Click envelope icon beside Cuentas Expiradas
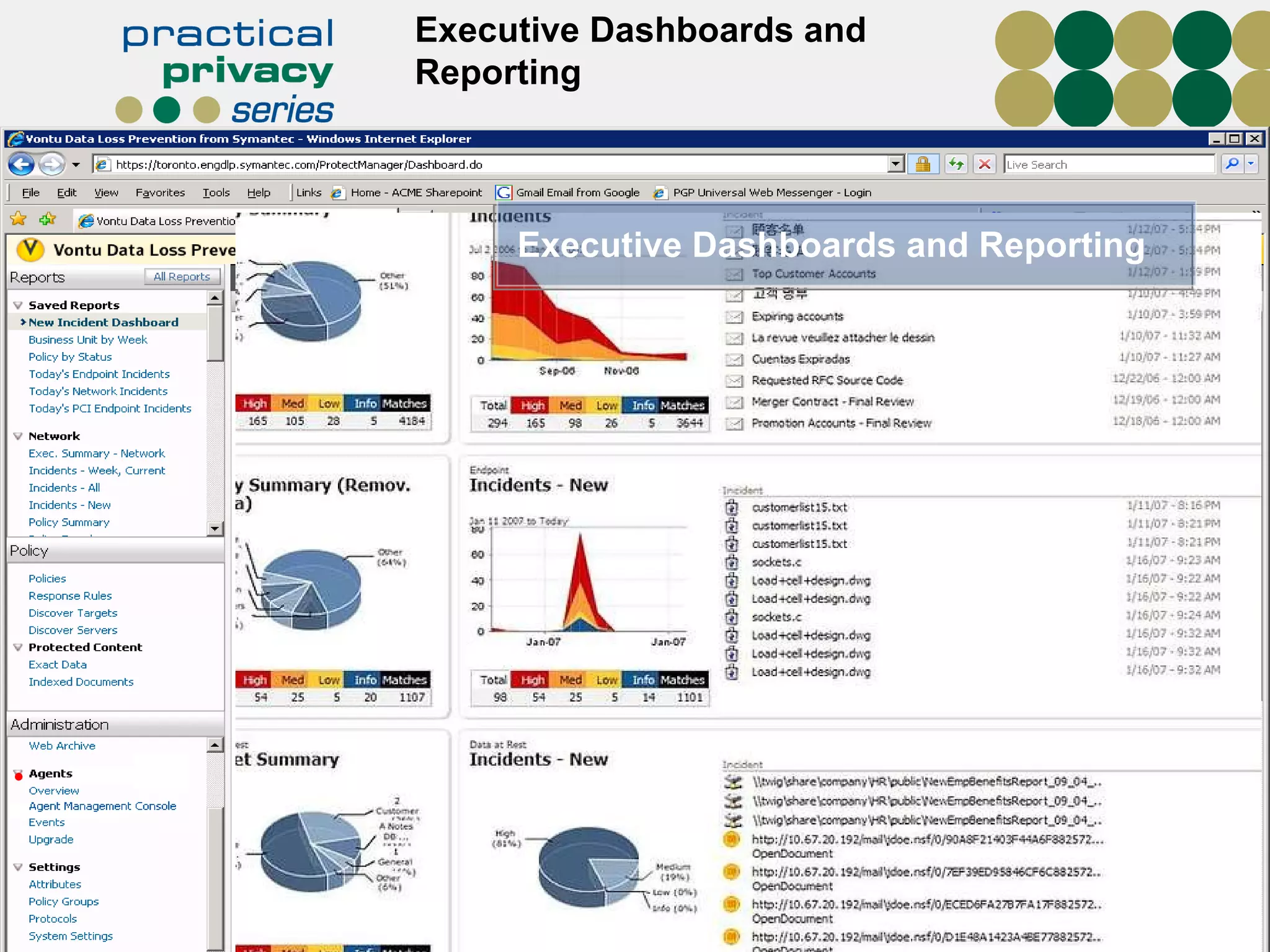Viewport: 1270px width, 952px height. [x=734, y=359]
